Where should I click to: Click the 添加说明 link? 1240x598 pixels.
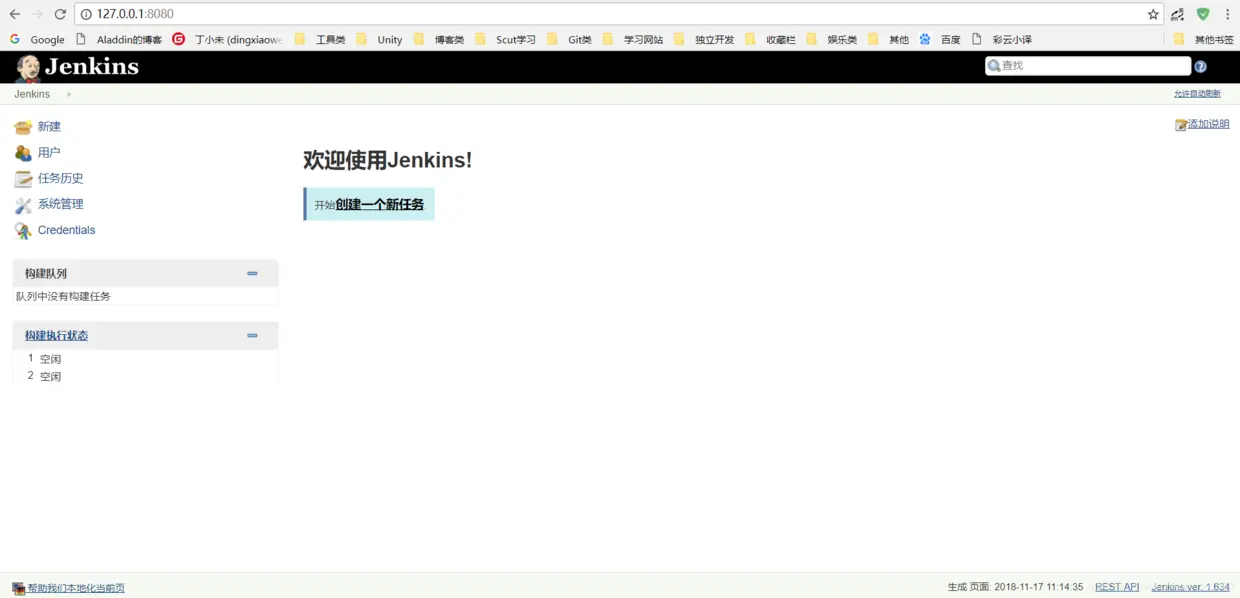pyautogui.click(x=1208, y=124)
